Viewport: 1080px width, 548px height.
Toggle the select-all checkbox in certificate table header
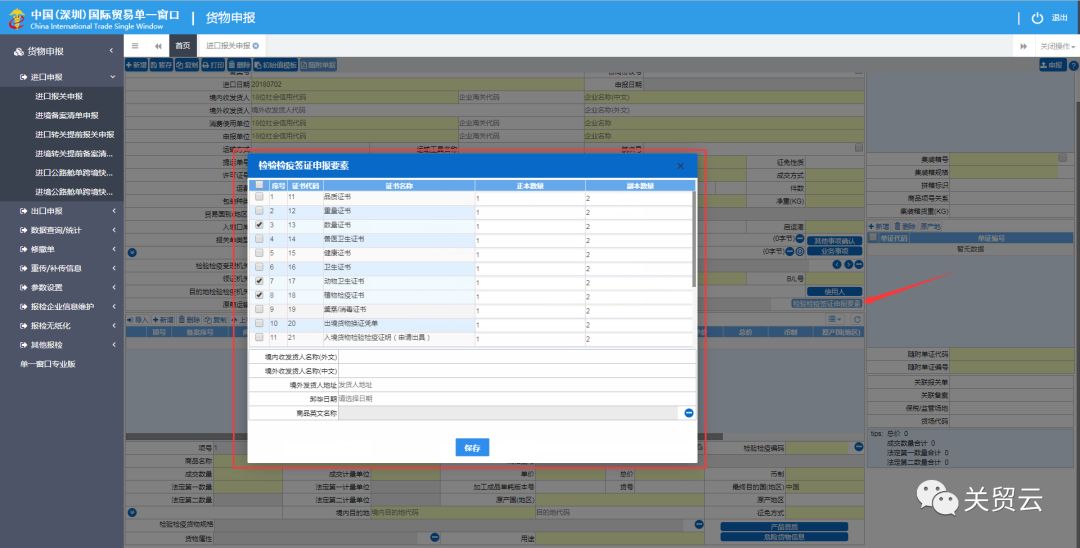pos(259,185)
